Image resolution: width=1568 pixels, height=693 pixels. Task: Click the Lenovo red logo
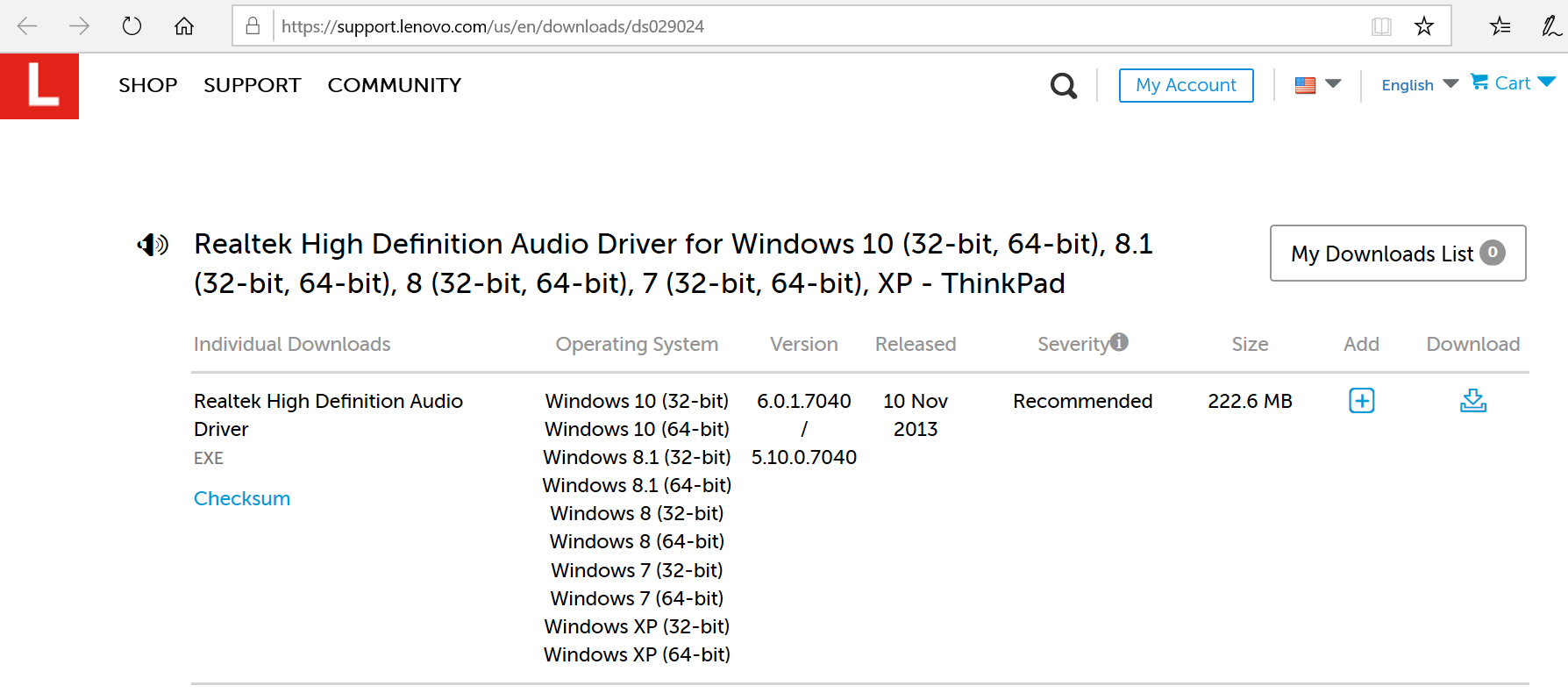click(39, 86)
